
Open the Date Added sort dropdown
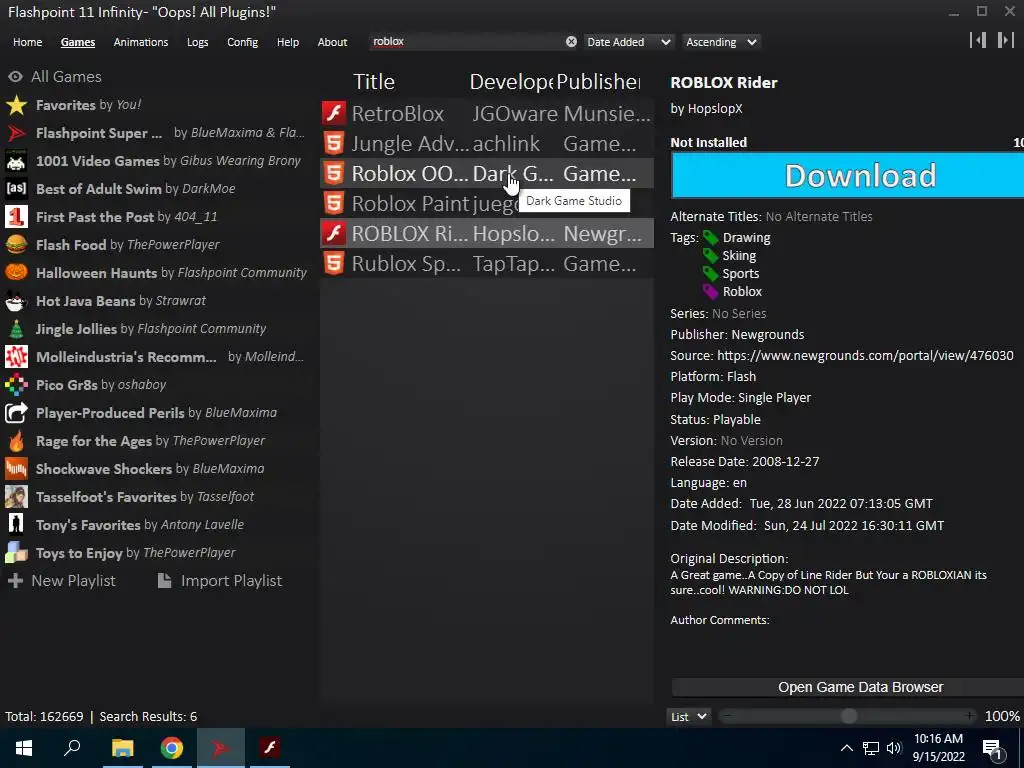(628, 42)
